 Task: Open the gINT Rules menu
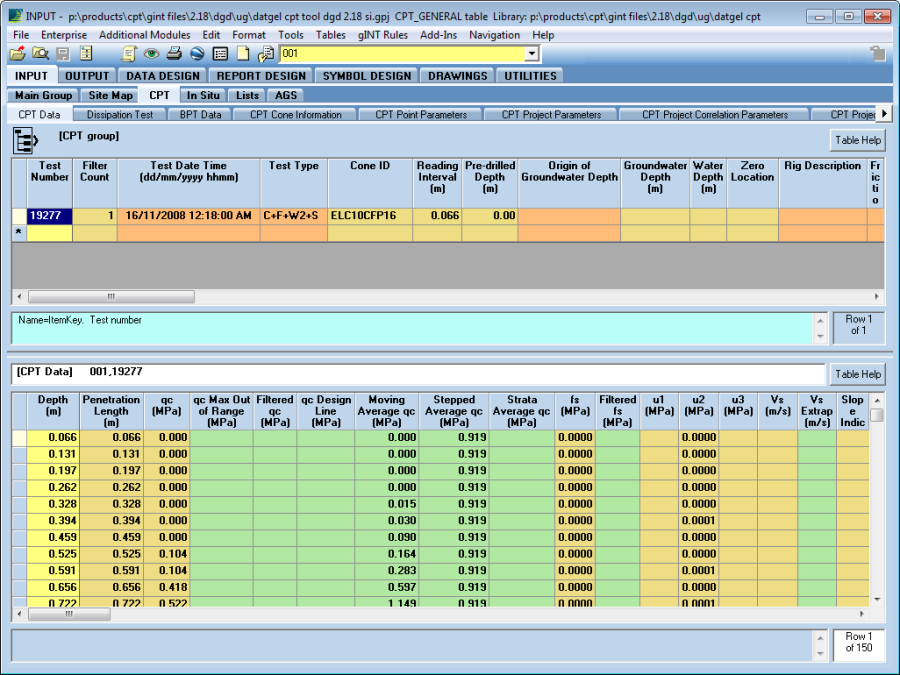[x=383, y=35]
